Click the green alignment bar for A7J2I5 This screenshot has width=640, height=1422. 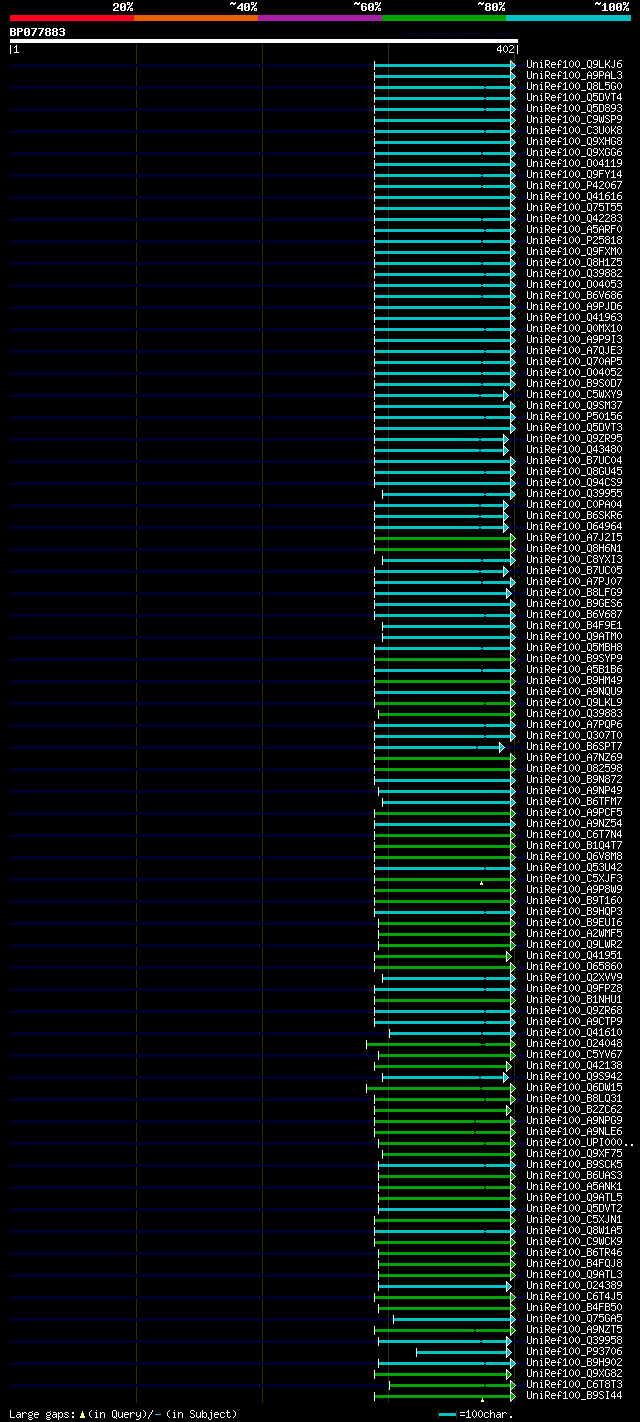point(443,538)
